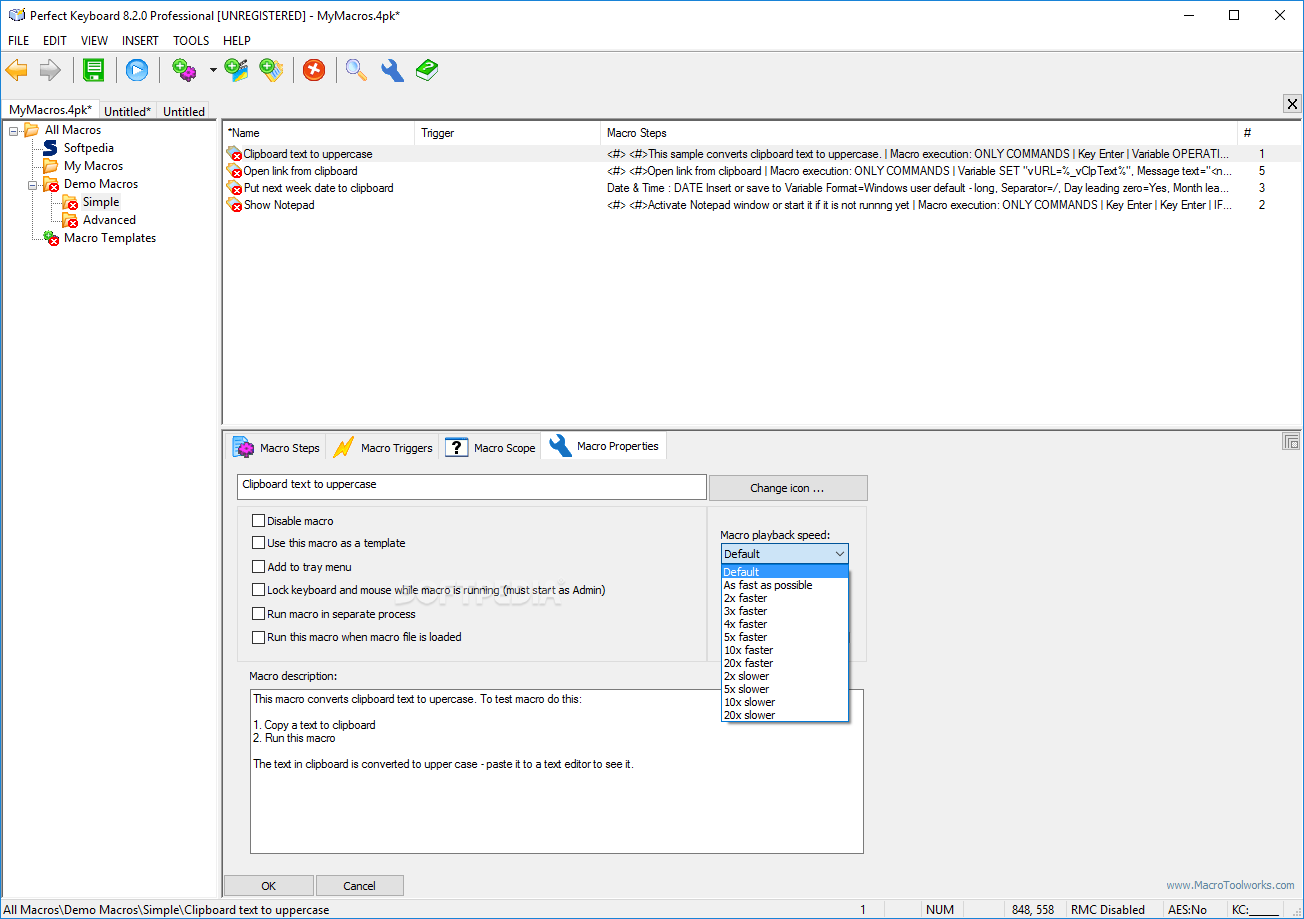Close file tab with the X button
The height and width of the screenshot is (919, 1304).
(1292, 104)
